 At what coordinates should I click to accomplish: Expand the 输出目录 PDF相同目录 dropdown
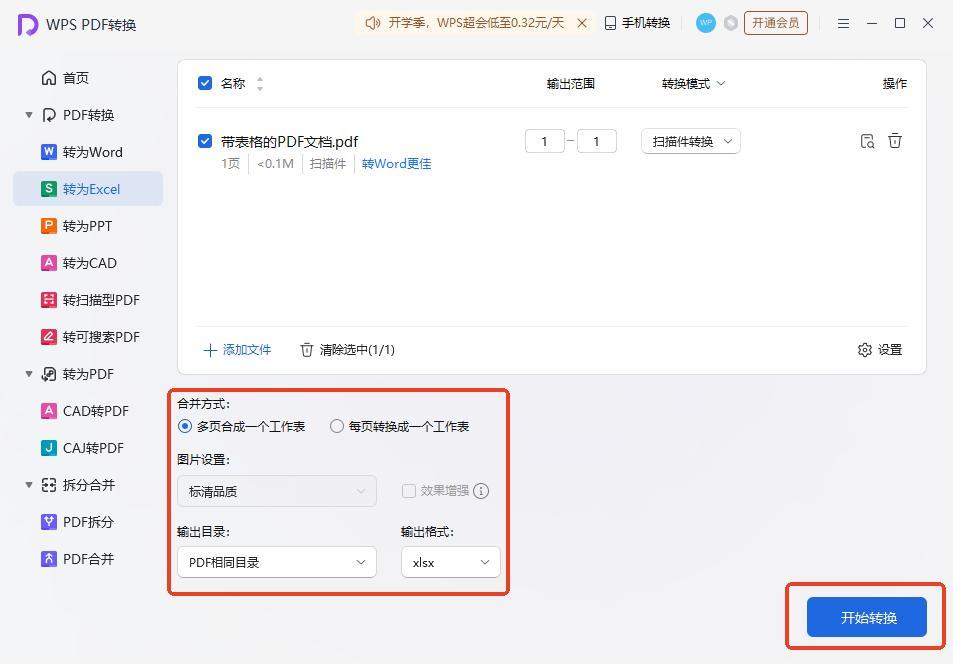click(276, 562)
